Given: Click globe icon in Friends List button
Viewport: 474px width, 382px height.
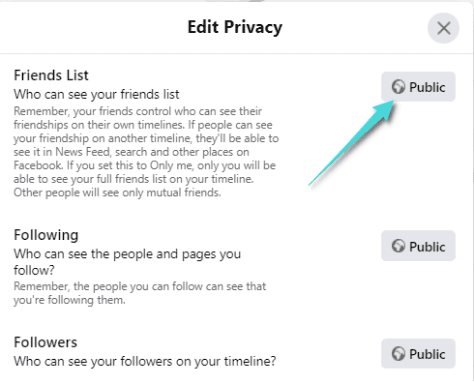Looking at the screenshot, I should (398, 87).
